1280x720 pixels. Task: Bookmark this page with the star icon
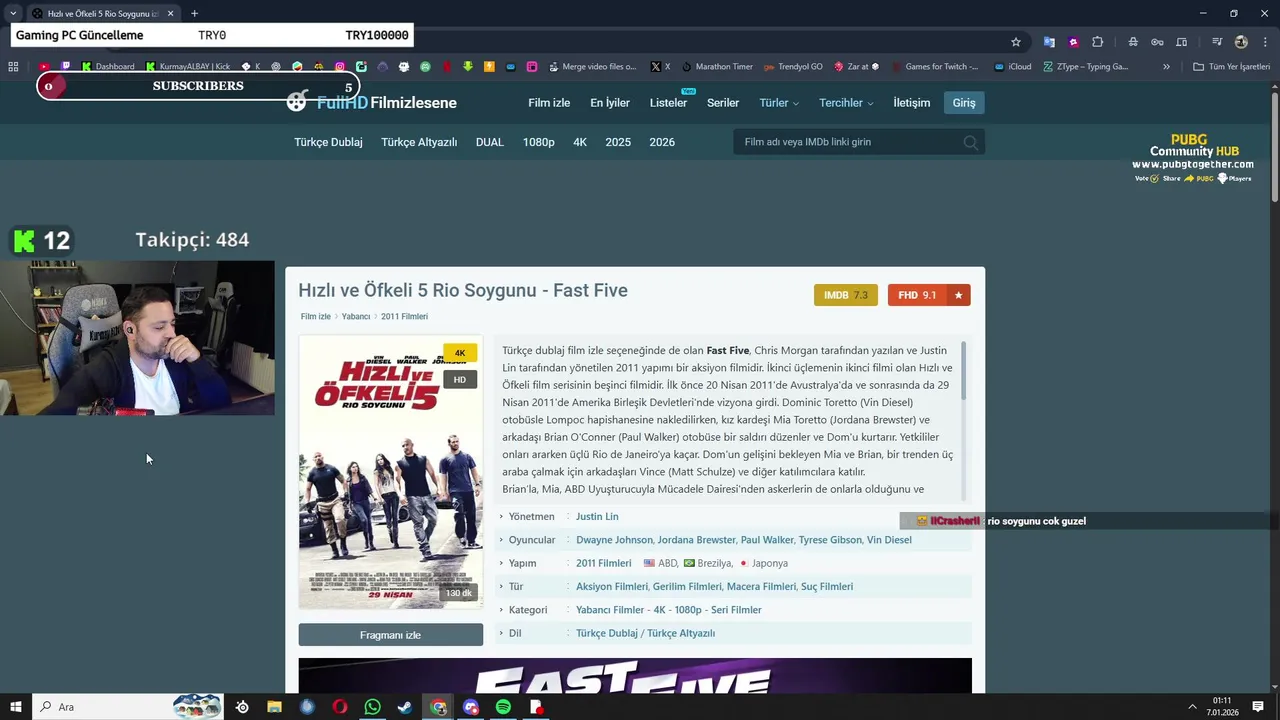(1016, 42)
